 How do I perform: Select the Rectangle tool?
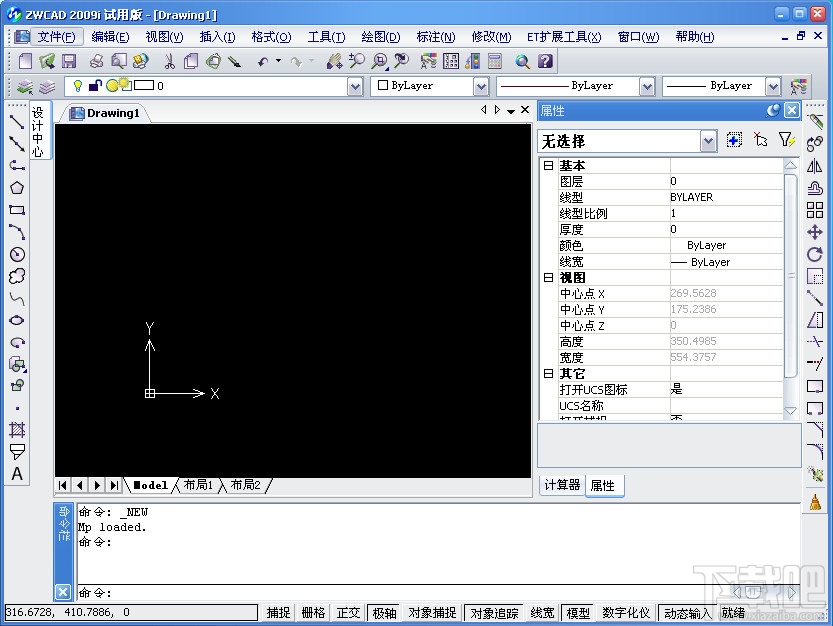pyautogui.click(x=17, y=210)
